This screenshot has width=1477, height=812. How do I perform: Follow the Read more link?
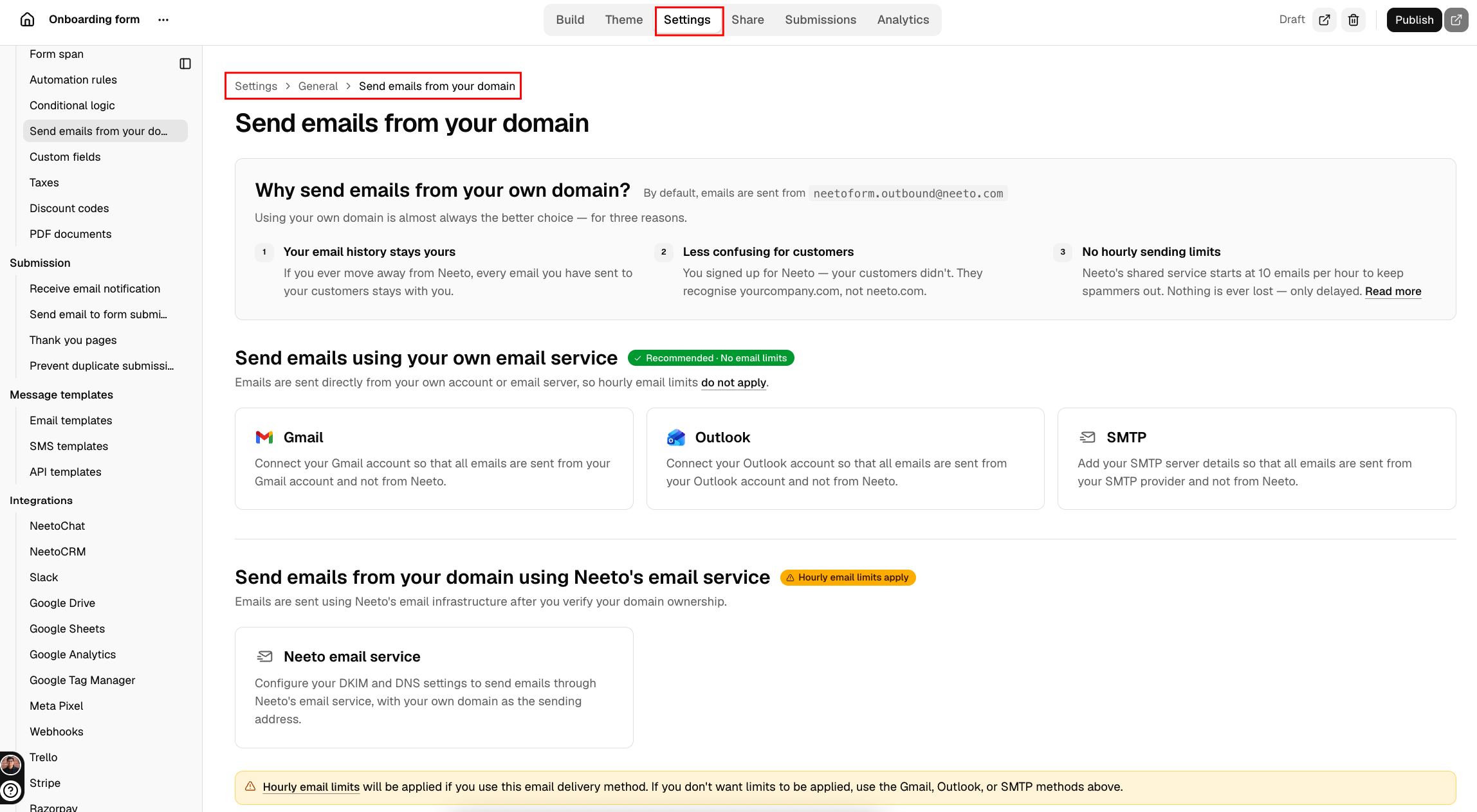point(1393,291)
